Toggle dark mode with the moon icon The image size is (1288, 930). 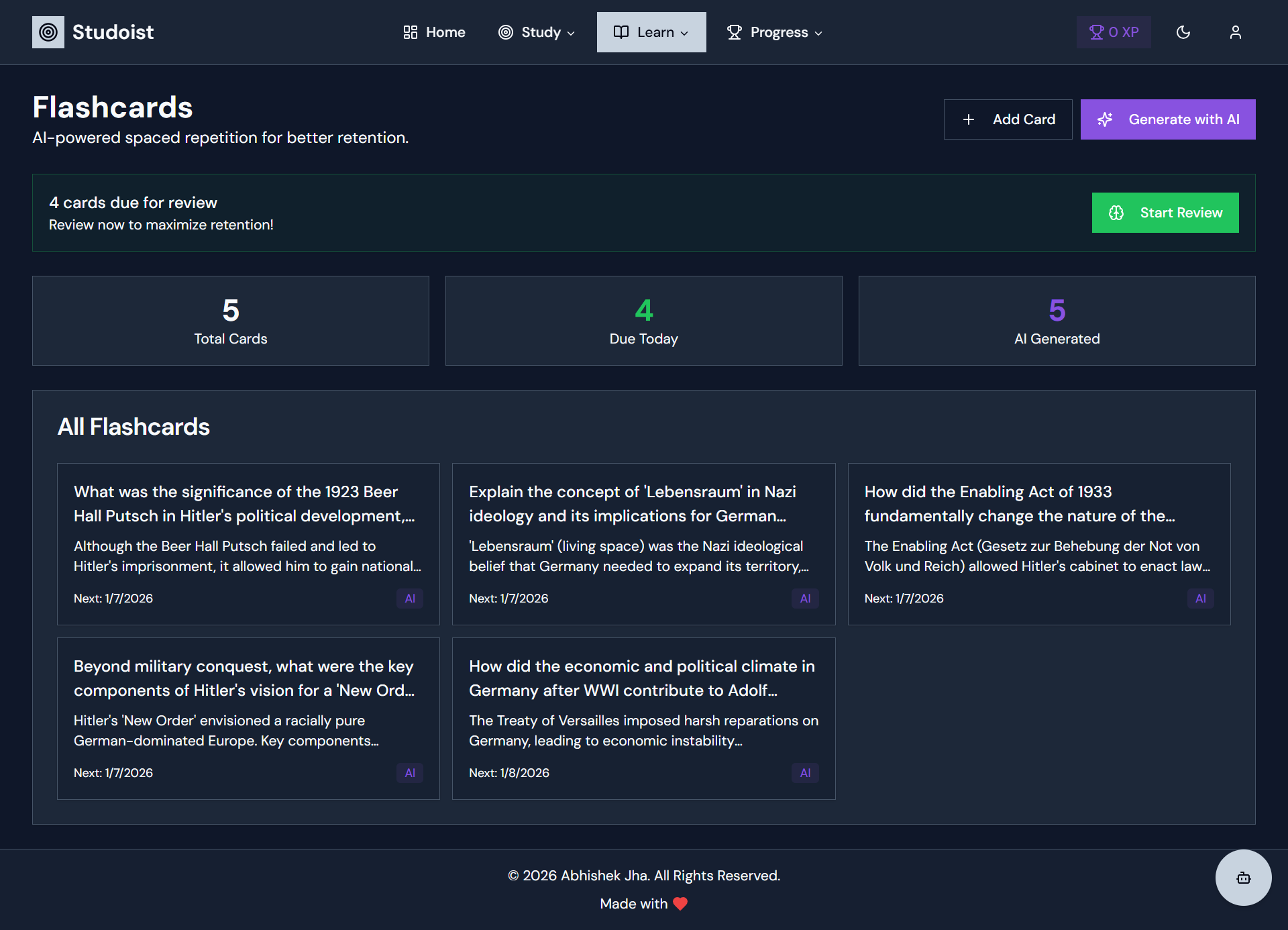tap(1183, 32)
